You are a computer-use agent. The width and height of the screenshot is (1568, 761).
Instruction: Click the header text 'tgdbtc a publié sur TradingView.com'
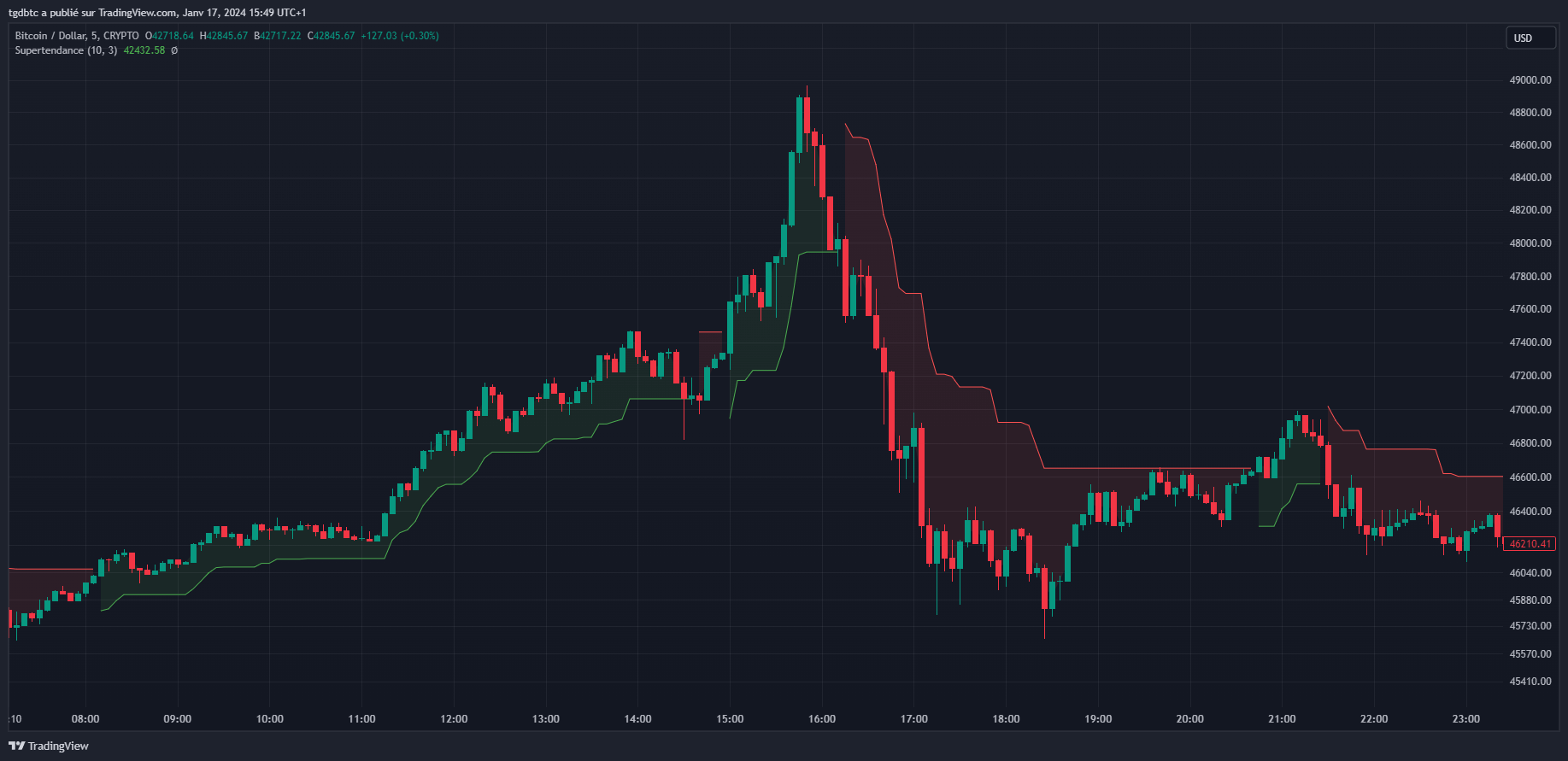93,13
